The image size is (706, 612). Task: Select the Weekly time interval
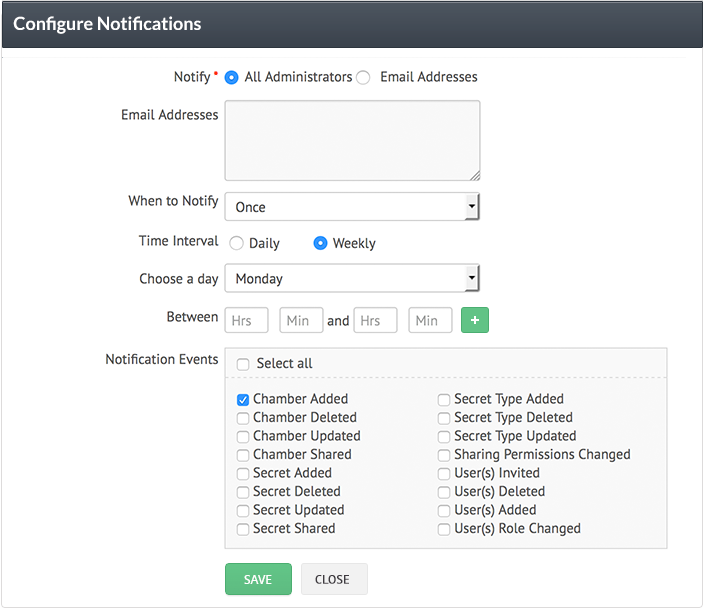pyautogui.click(x=321, y=243)
